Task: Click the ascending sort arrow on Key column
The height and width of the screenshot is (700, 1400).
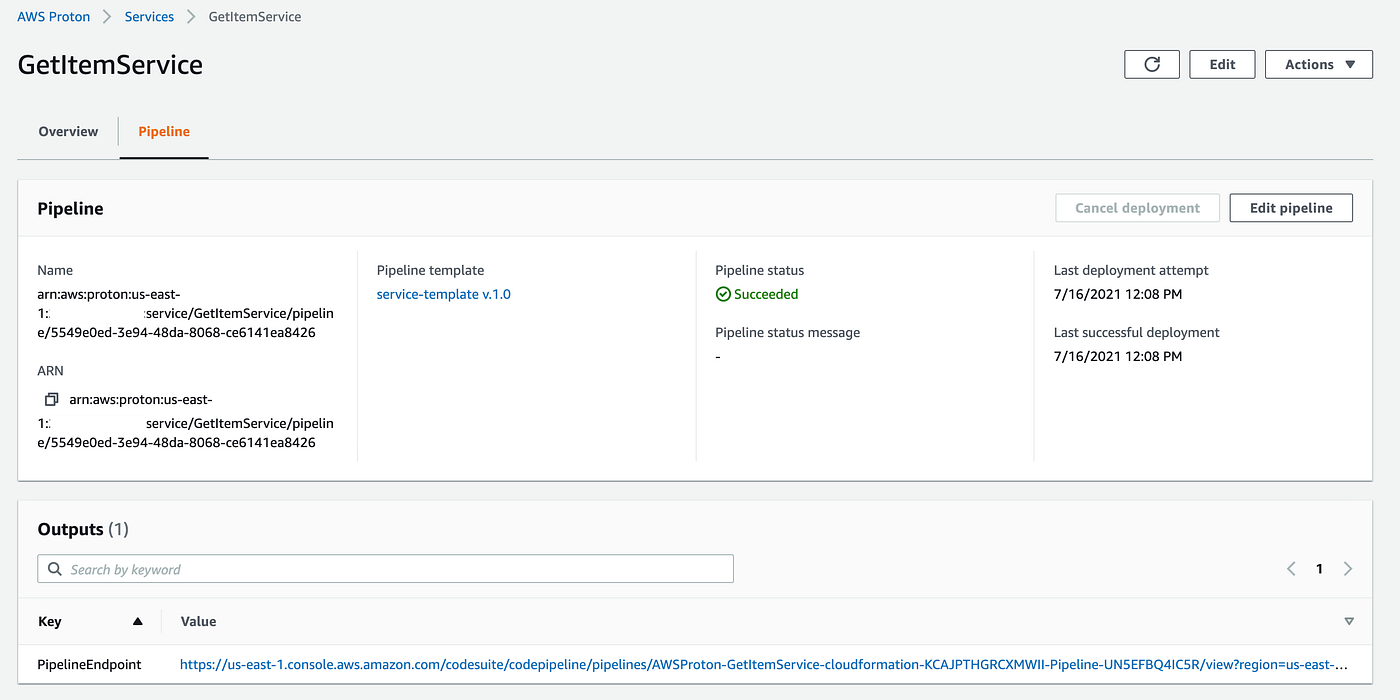Action: 137,621
